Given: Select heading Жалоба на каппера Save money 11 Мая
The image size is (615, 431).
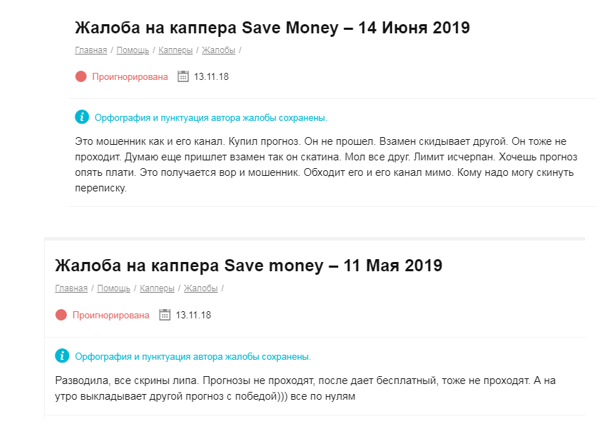Looking at the screenshot, I should [x=249, y=266].
